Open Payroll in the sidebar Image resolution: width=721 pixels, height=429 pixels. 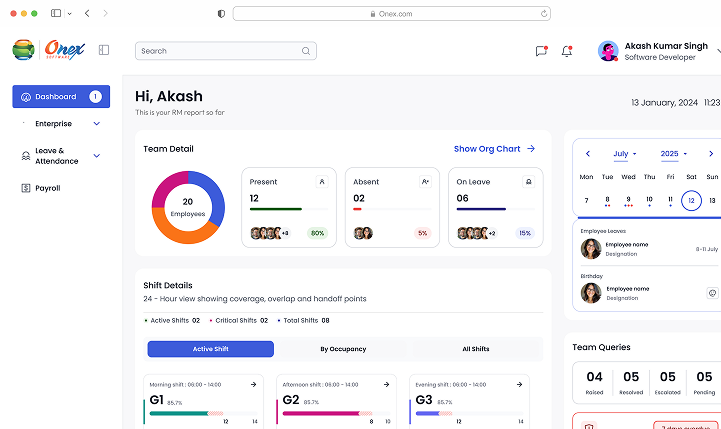[x=47, y=188]
